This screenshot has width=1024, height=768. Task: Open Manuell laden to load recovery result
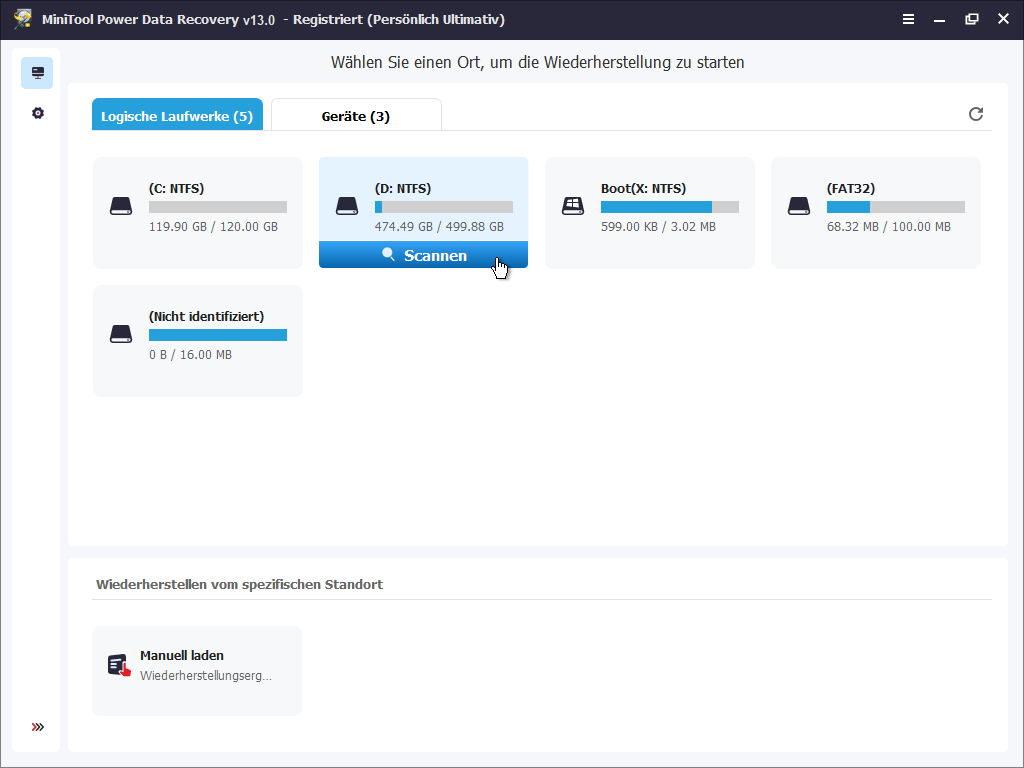197,671
